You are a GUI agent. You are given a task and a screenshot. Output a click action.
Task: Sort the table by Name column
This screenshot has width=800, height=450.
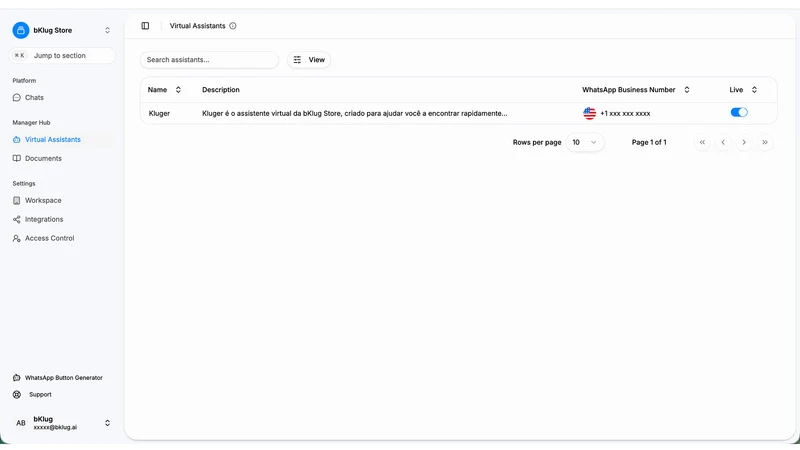click(164, 90)
